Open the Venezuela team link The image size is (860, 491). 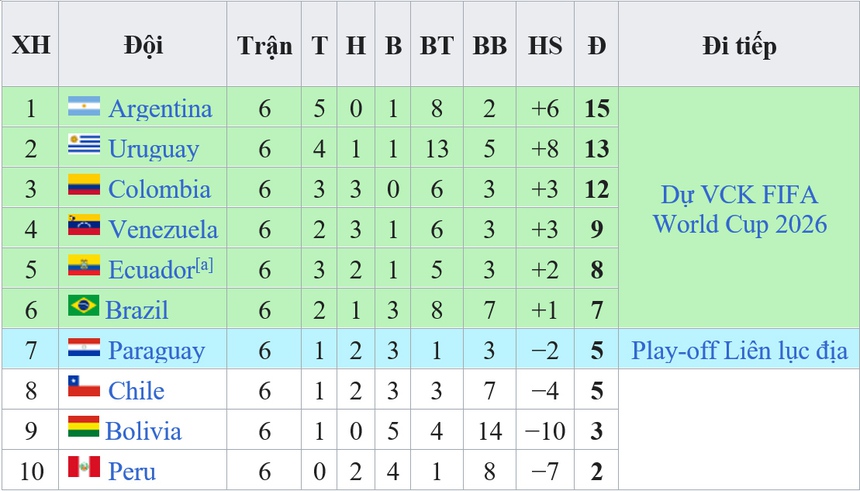(x=163, y=229)
